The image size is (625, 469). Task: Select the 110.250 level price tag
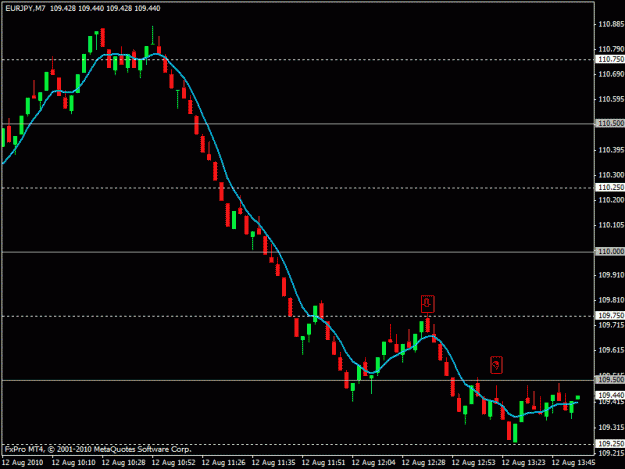tap(610, 187)
